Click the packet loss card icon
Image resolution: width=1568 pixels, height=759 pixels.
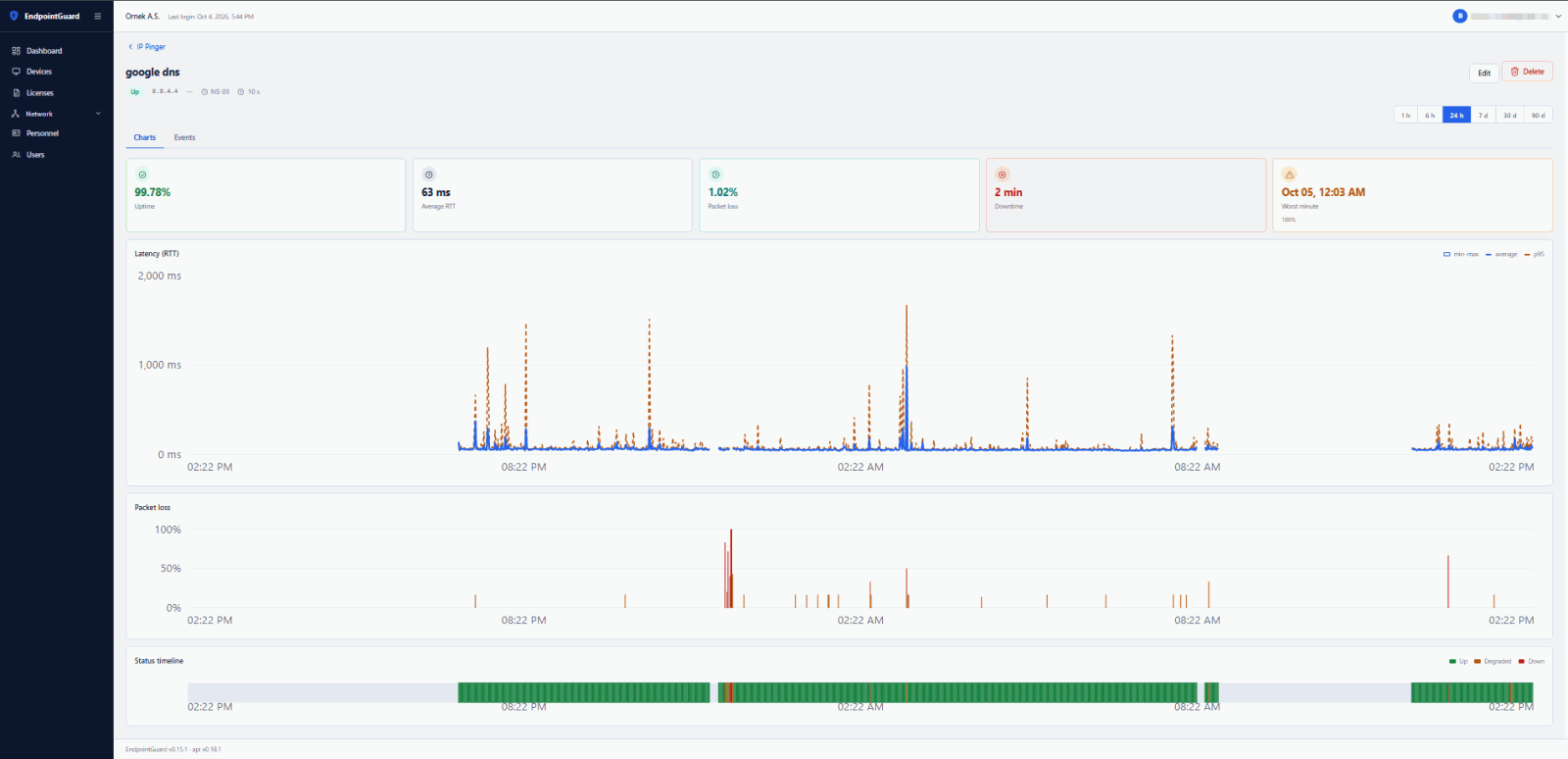click(715, 175)
